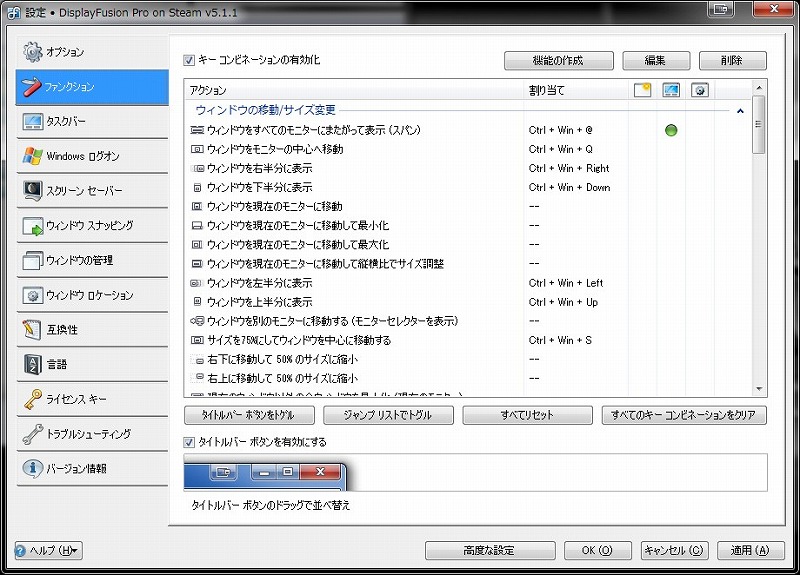This screenshot has height=575, width=800.
Task: Collapse the ウィンドウの移動/サイズ変更 group
Action: click(740, 111)
